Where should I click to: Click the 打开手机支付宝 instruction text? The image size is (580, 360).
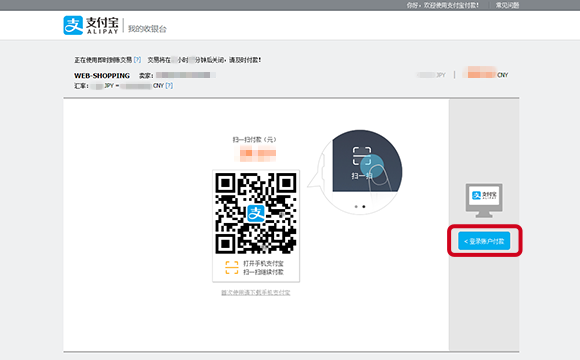[263, 263]
